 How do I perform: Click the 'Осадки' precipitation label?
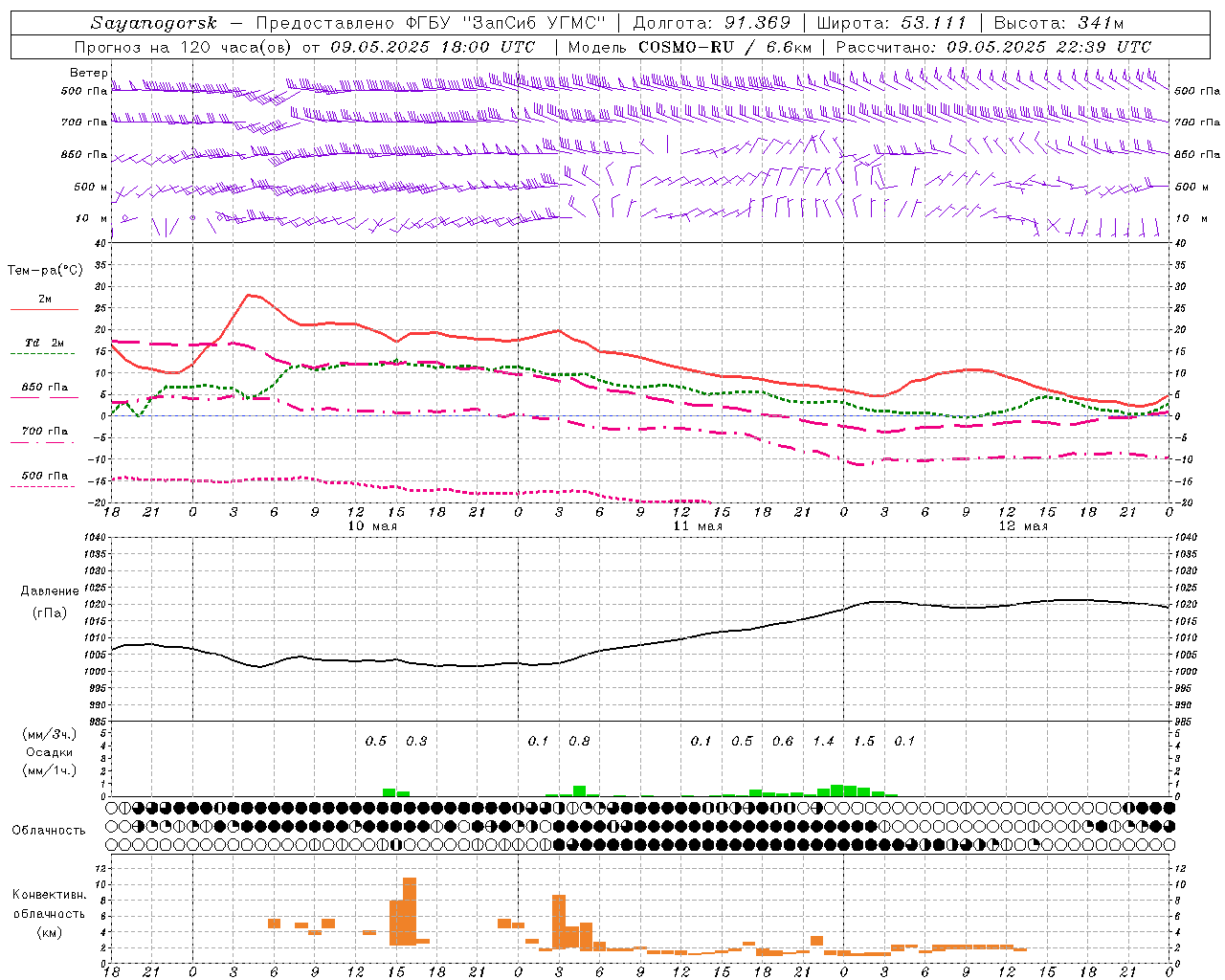[x=50, y=752]
